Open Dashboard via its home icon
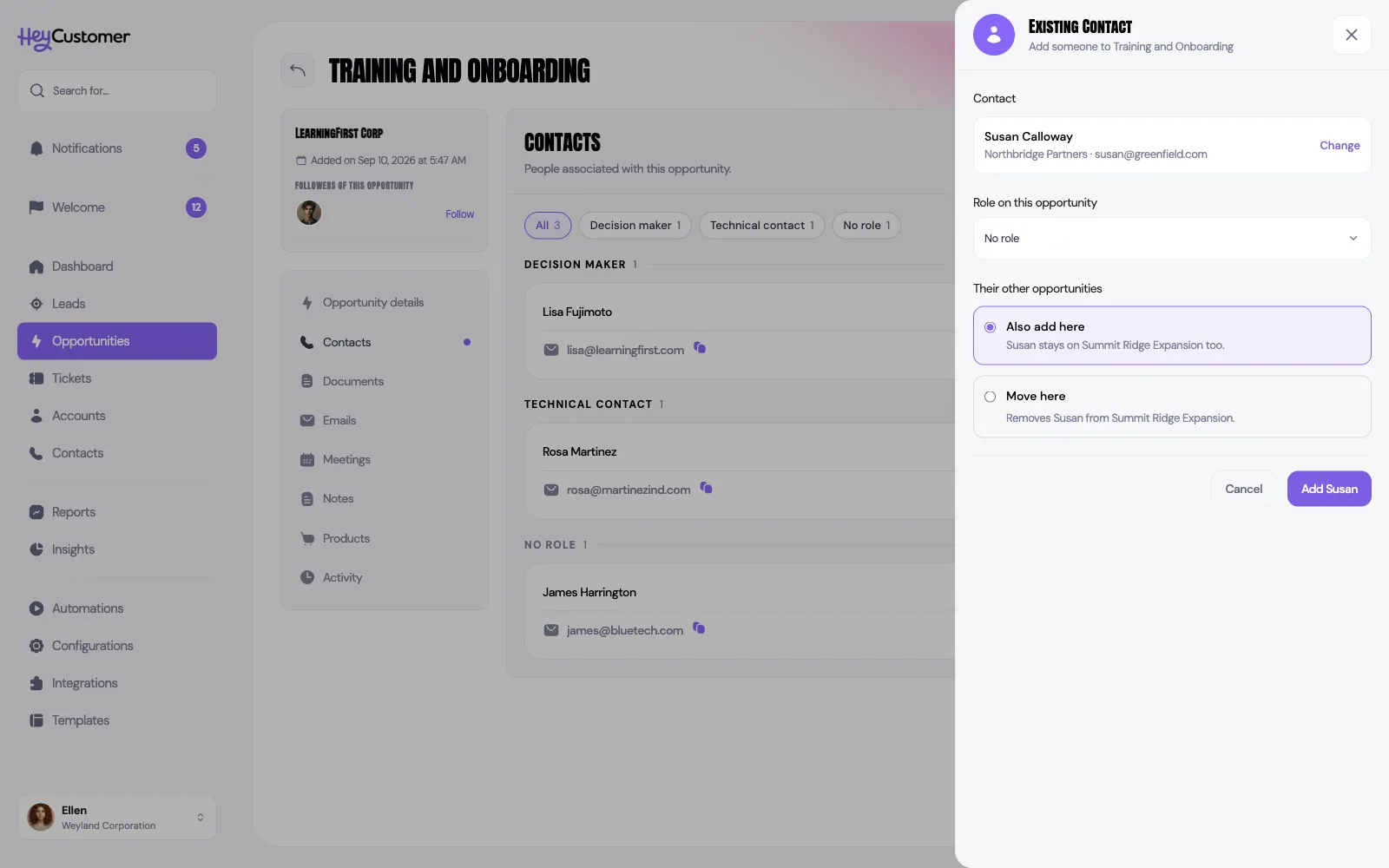The image size is (1389, 868). (36, 266)
